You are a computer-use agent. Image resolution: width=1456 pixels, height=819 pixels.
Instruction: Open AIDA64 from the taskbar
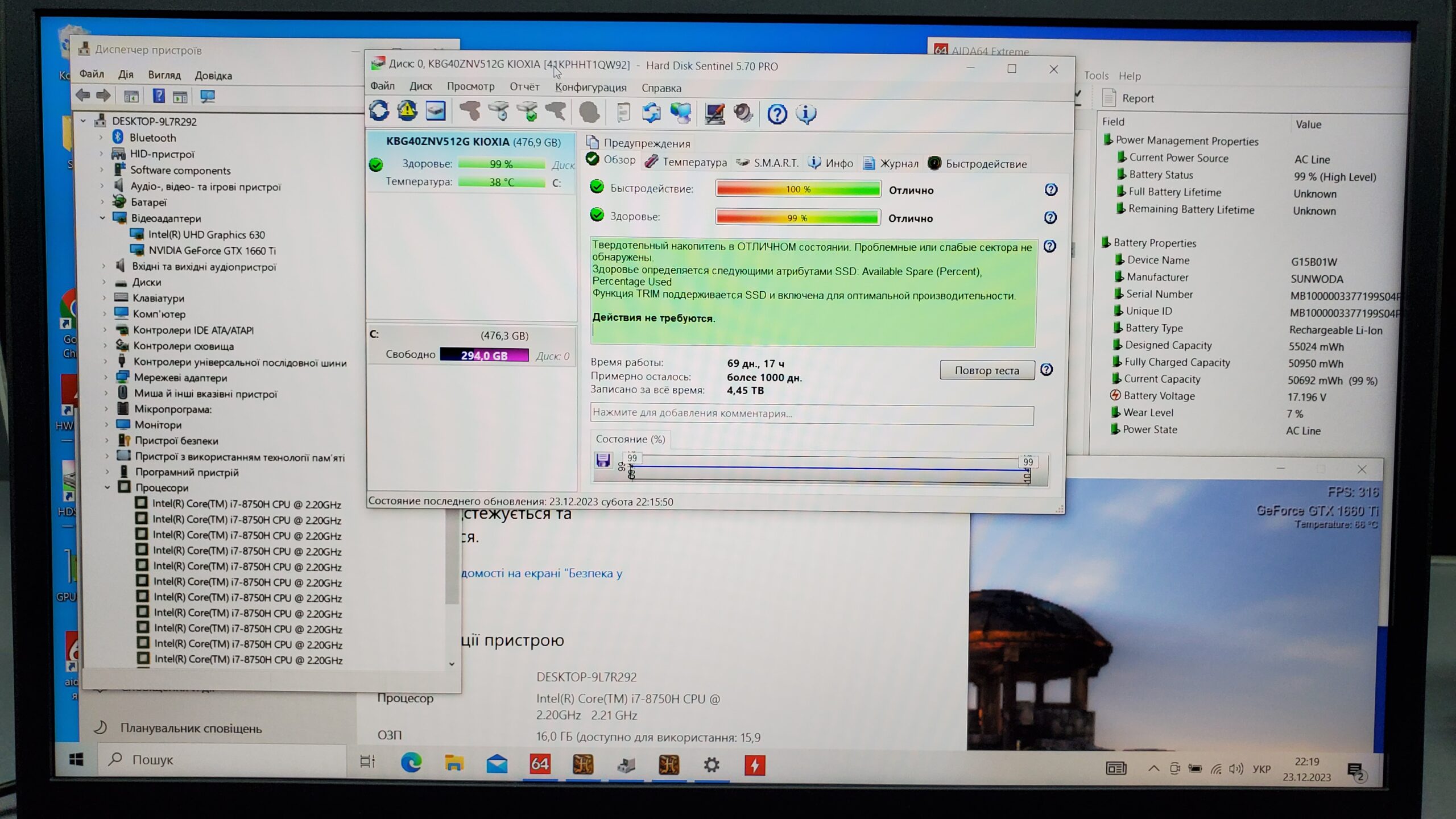pos(540,764)
